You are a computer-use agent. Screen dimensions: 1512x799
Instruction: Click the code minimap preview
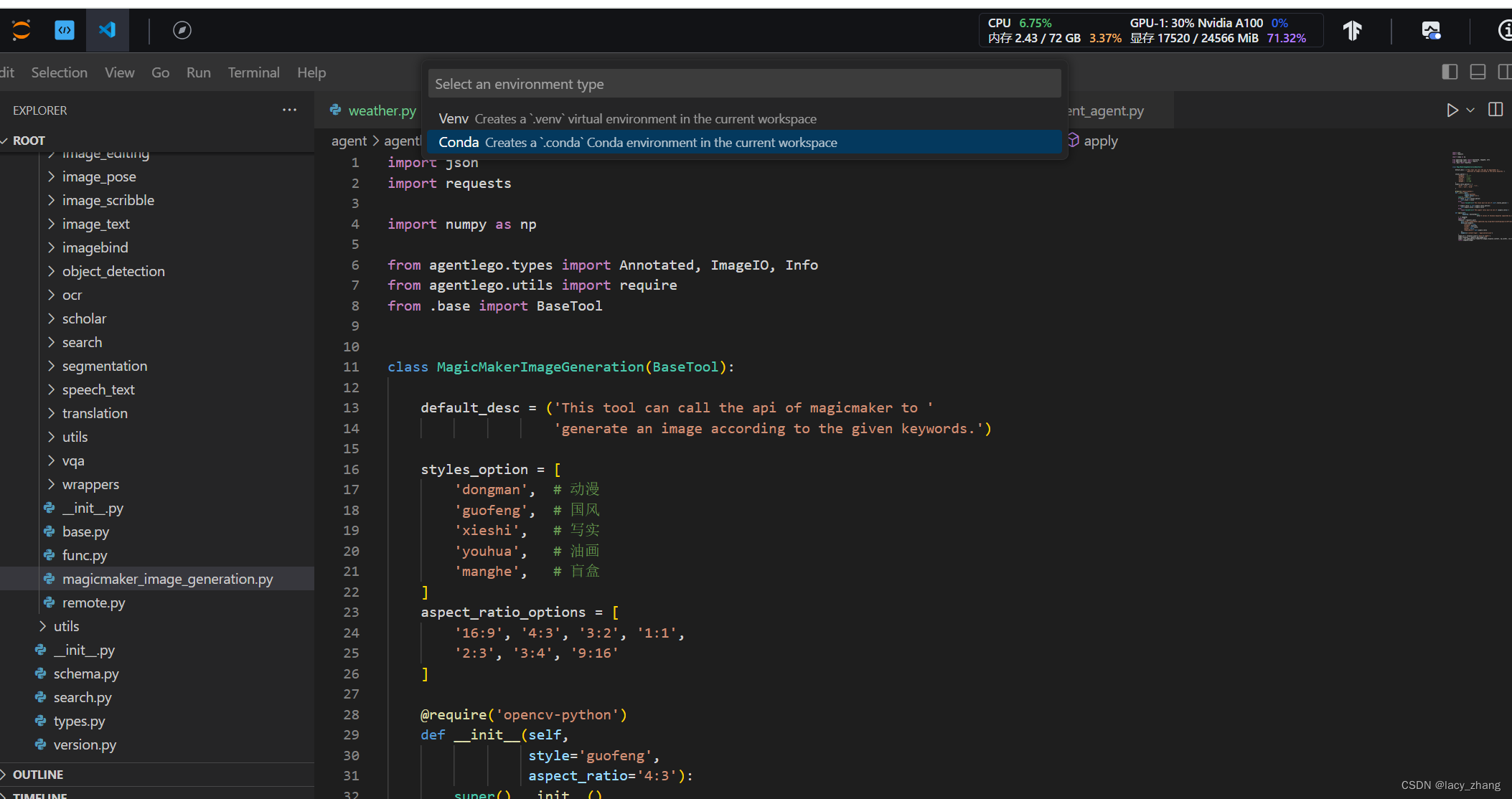point(1480,195)
